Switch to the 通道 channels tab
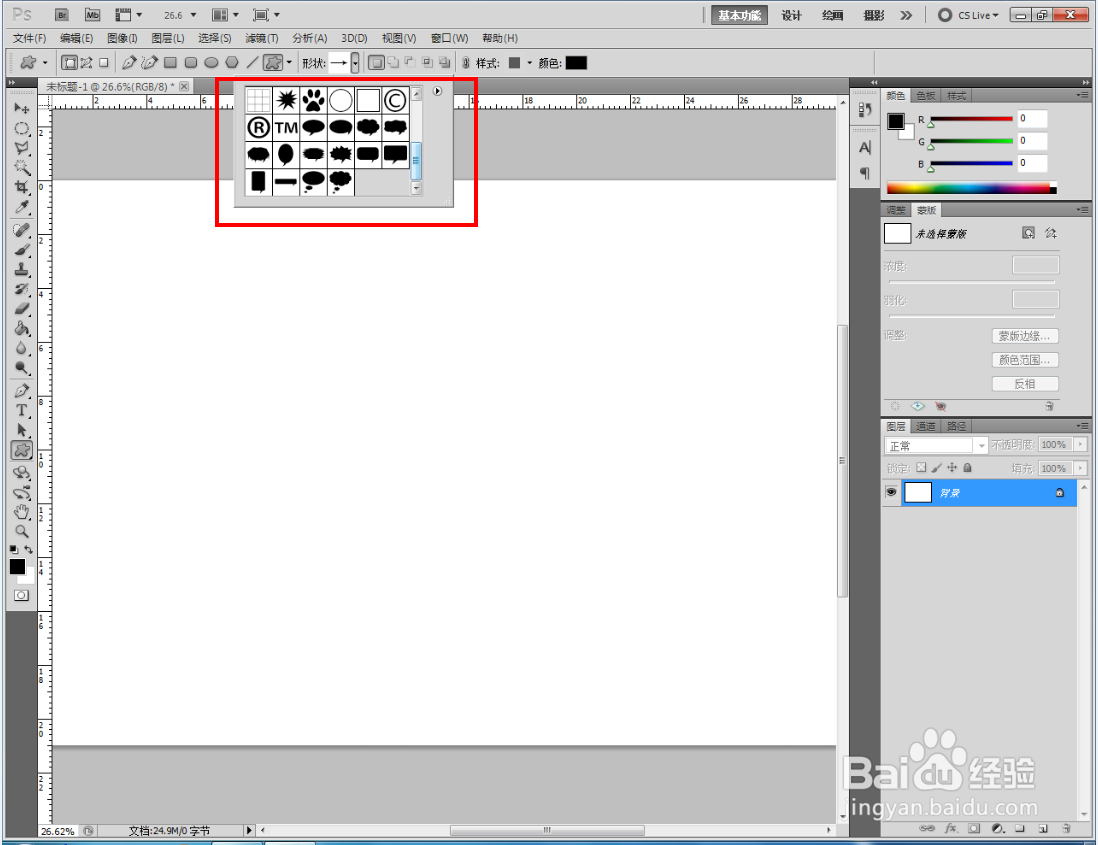The width and height of the screenshot is (1098, 845). [926, 426]
